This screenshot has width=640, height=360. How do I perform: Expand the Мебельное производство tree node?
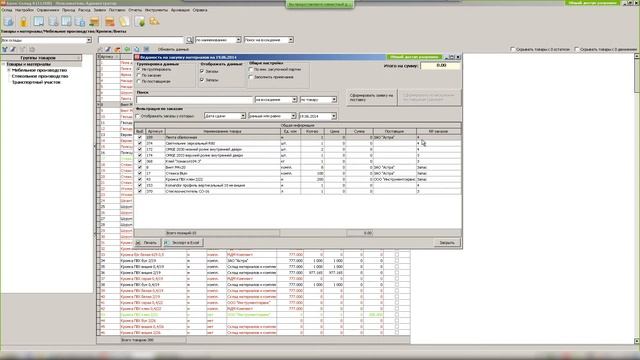point(9,70)
